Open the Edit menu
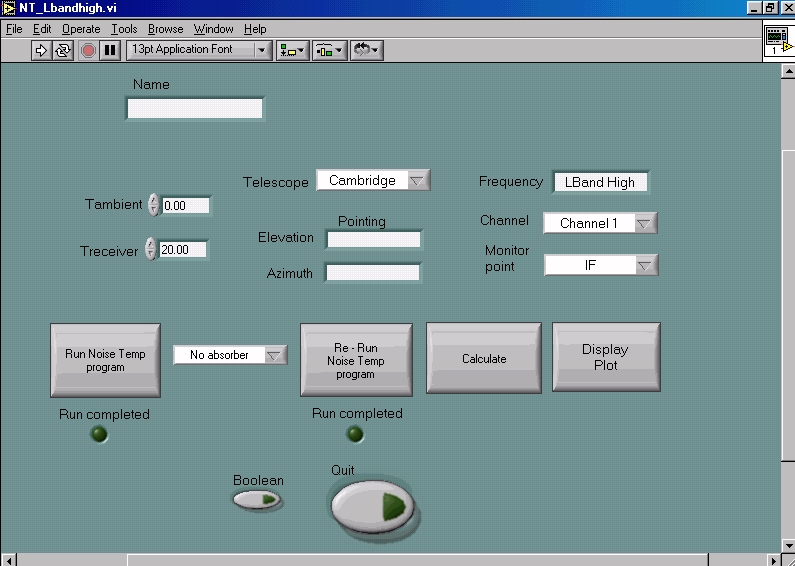This screenshot has width=795, height=566. click(x=42, y=29)
